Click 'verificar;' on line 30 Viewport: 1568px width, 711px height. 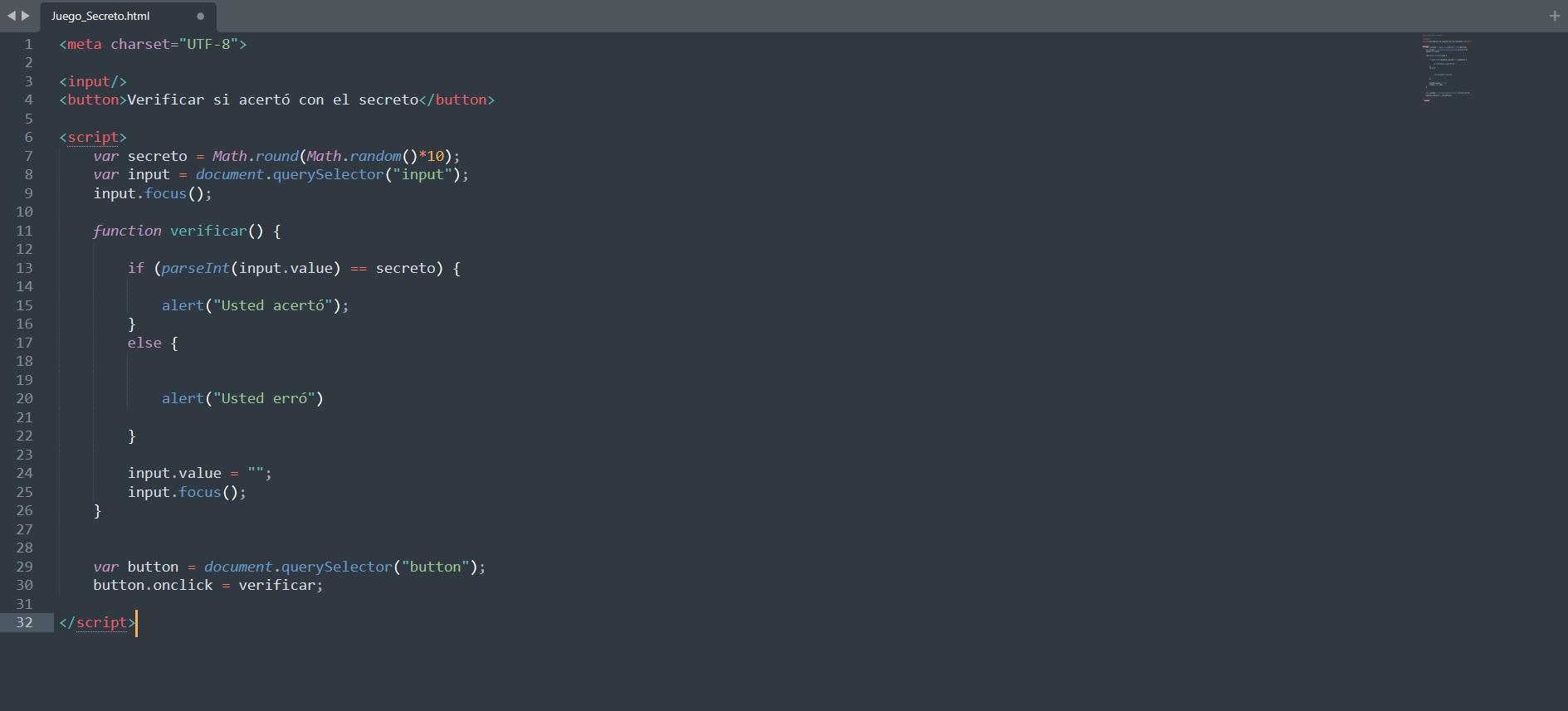(x=281, y=585)
